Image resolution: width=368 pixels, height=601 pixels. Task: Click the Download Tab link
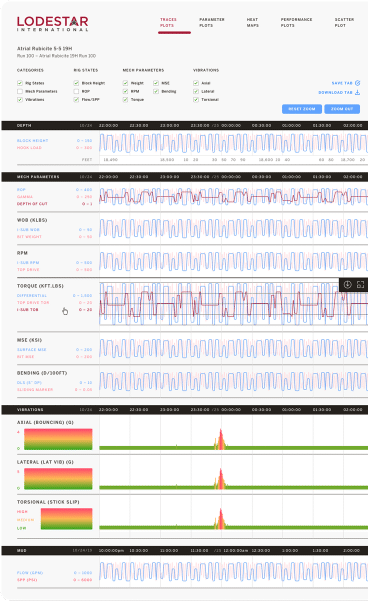pyautogui.click(x=335, y=92)
